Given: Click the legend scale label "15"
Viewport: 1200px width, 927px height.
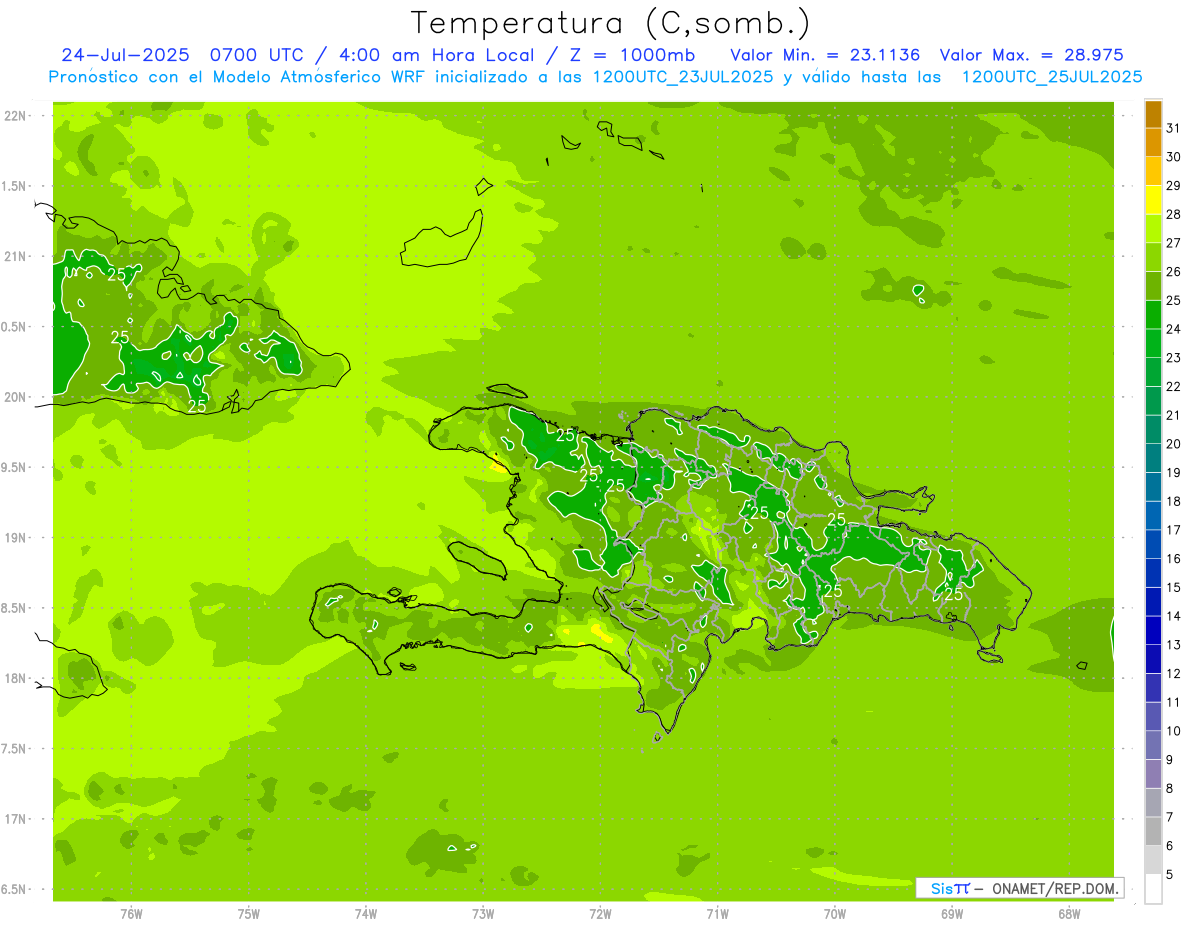Looking at the screenshot, I should (1174, 587).
